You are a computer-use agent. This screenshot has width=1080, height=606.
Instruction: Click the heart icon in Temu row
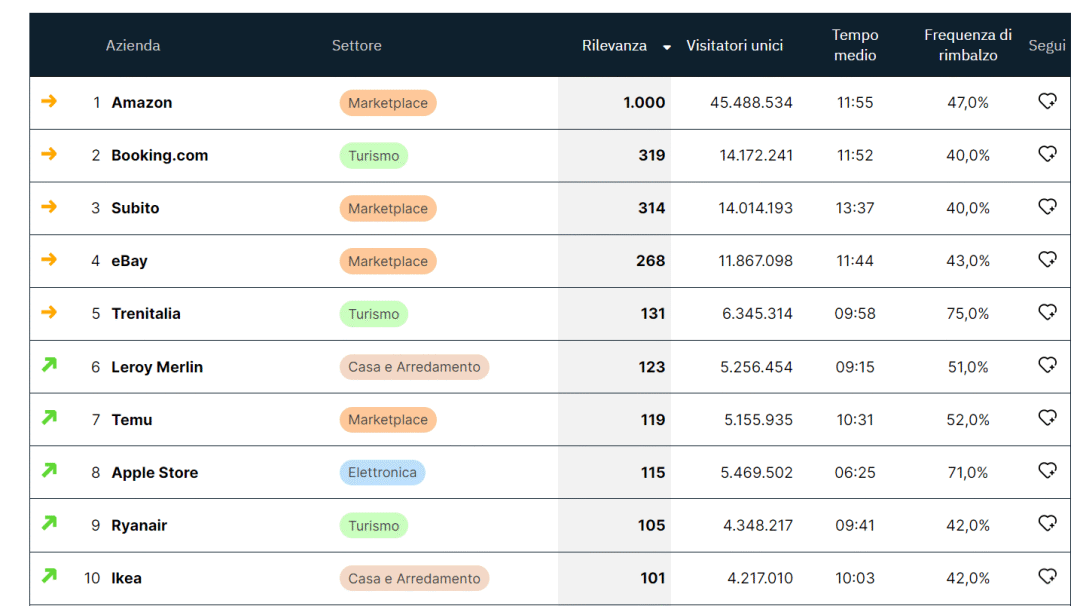pos(1047,418)
